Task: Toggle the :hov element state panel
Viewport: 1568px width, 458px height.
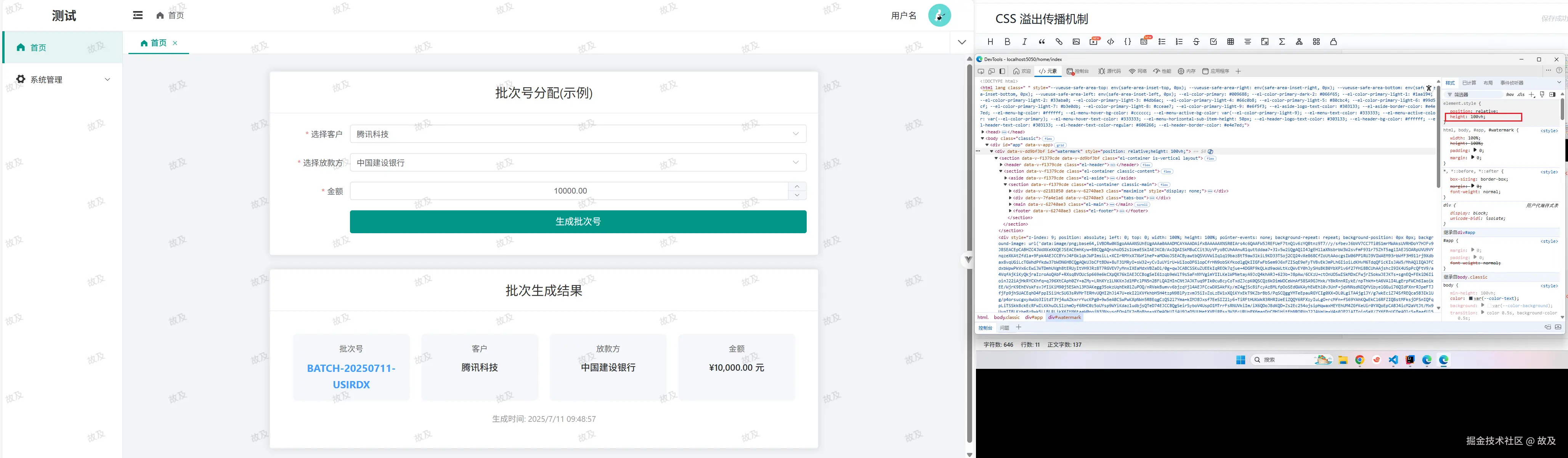Action: (x=1510, y=94)
